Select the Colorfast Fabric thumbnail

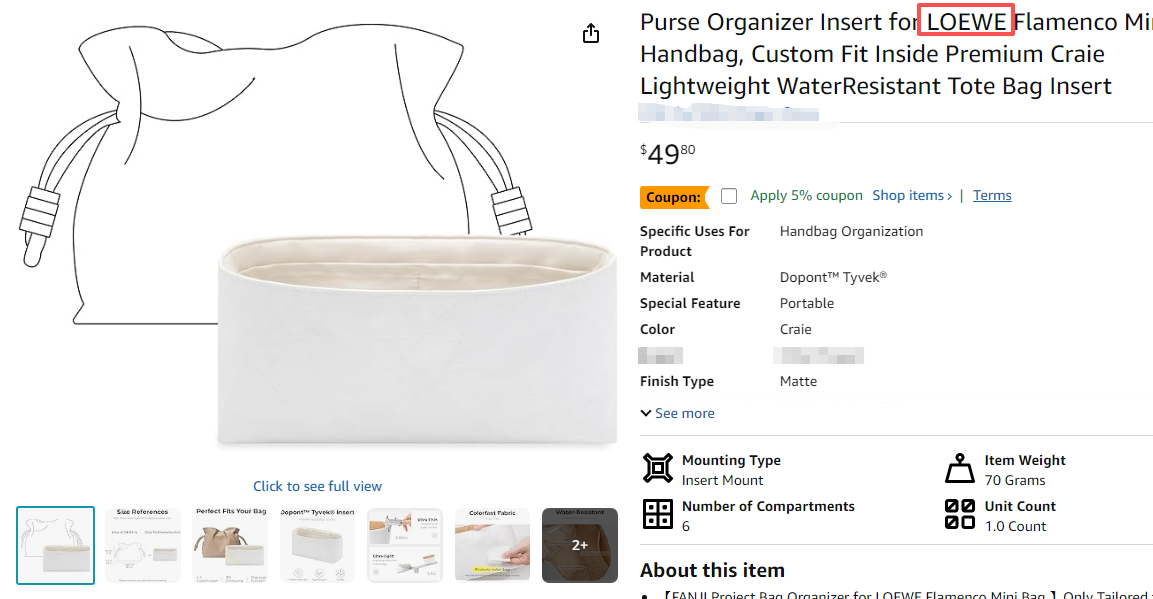point(492,545)
